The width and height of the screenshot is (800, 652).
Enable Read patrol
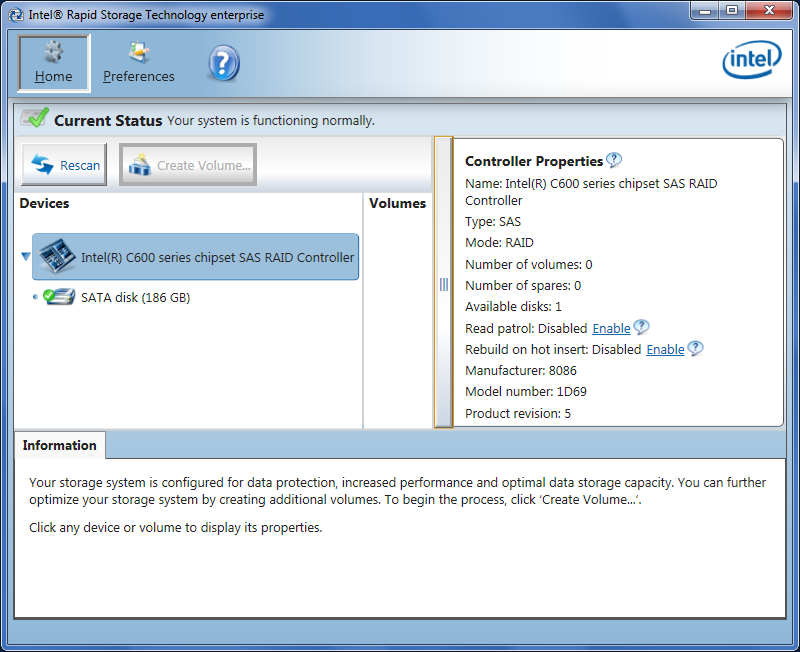pos(611,329)
